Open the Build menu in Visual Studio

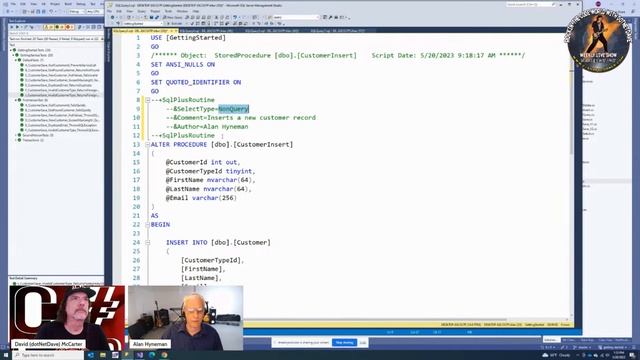(x=68, y=4)
